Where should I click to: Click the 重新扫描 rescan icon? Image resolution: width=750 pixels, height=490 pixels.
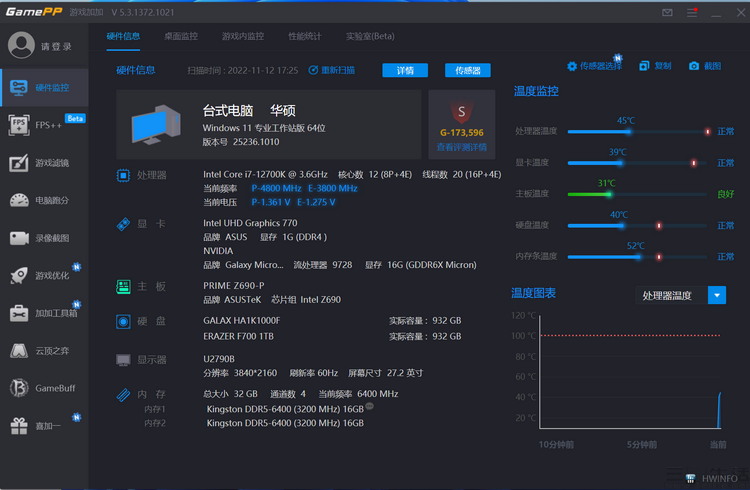click(x=313, y=70)
